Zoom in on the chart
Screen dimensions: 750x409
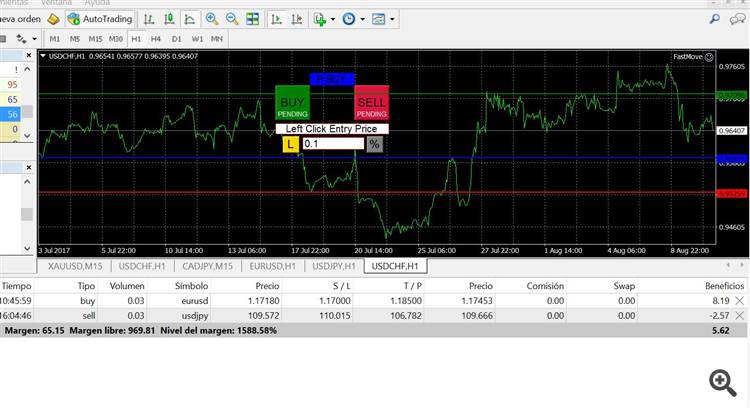212,19
